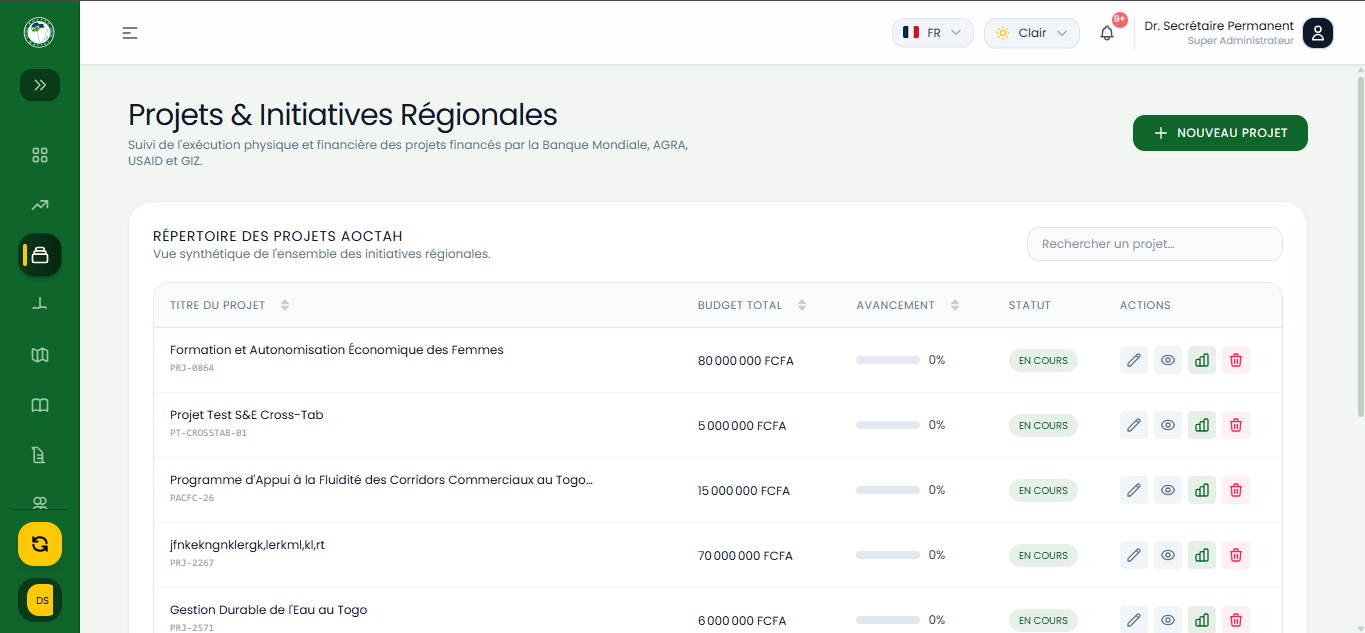Click the 15 000 000 FCFA budget cell
Image resolution: width=1365 pixels, height=633 pixels.
tap(744, 491)
